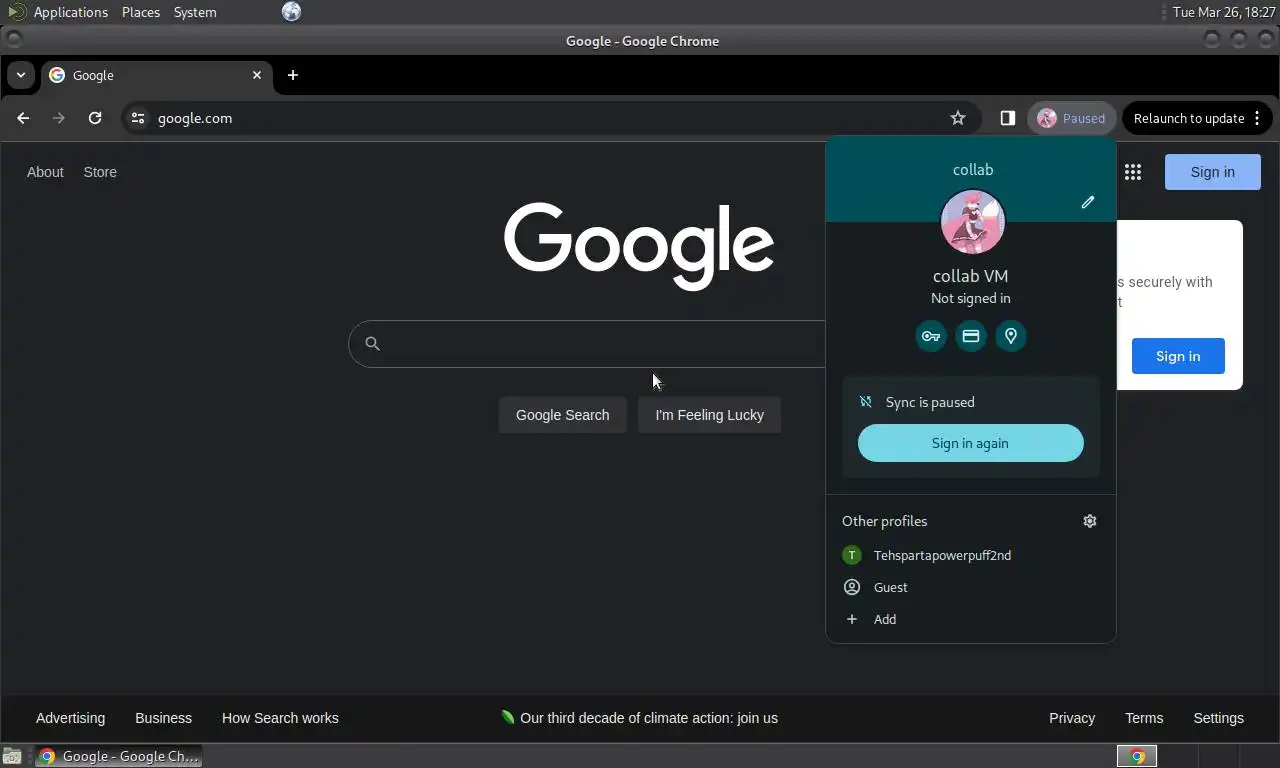Click the show desktop icon in bottom panel
The width and height of the screenshot is (1280, 768).
[12, 756]
